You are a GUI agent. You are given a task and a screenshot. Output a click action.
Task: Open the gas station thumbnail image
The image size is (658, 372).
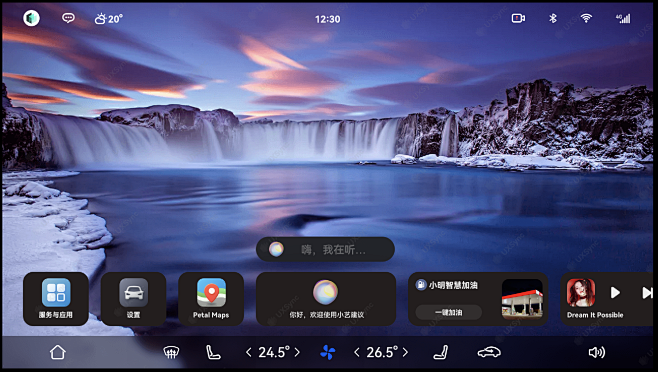pyautogui.click(x=522, y=299)
